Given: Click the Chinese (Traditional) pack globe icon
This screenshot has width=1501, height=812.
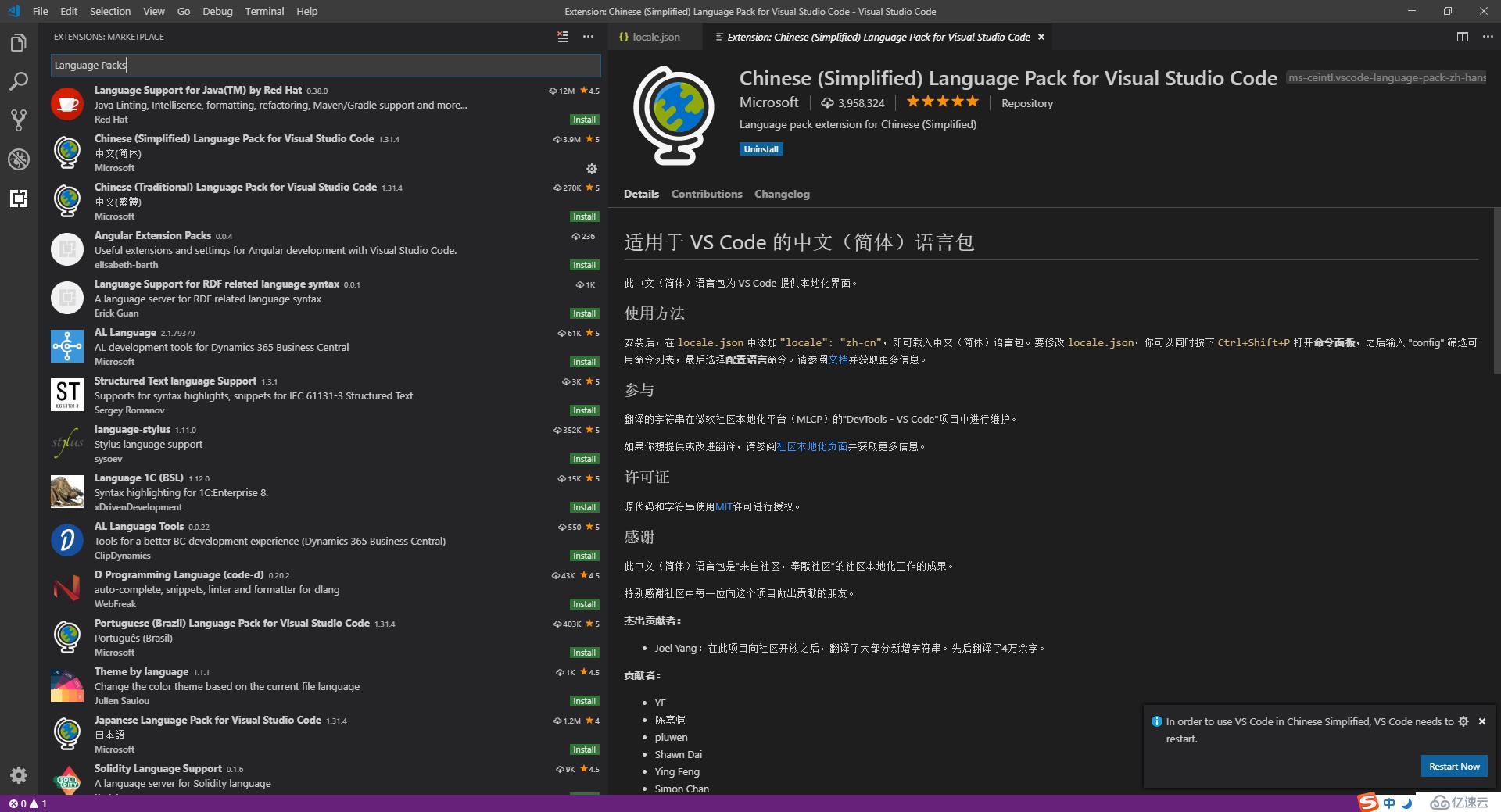Looking at the screenshot, I should [67, 200].
